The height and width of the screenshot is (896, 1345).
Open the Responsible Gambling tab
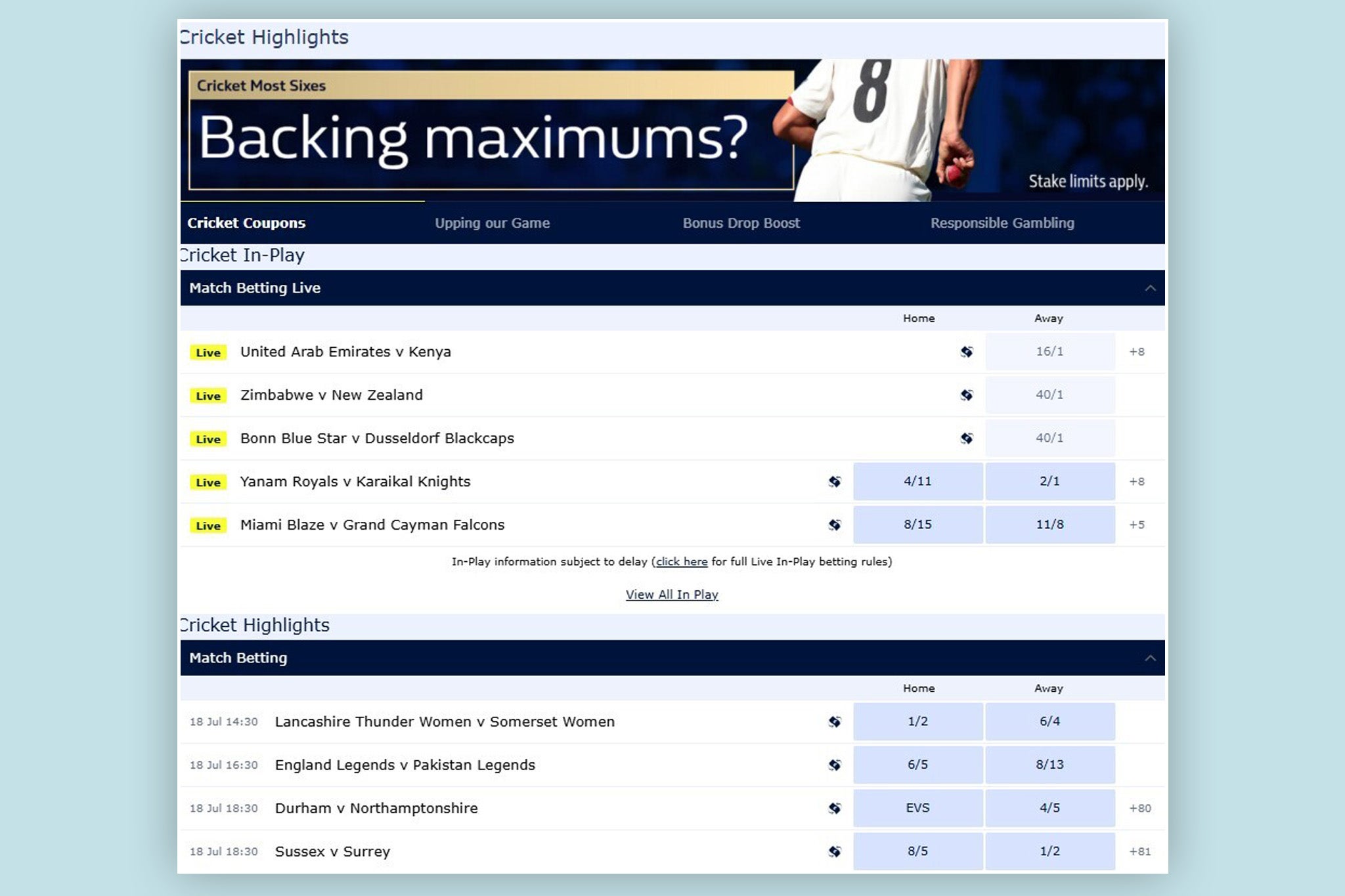[1002, 223]
